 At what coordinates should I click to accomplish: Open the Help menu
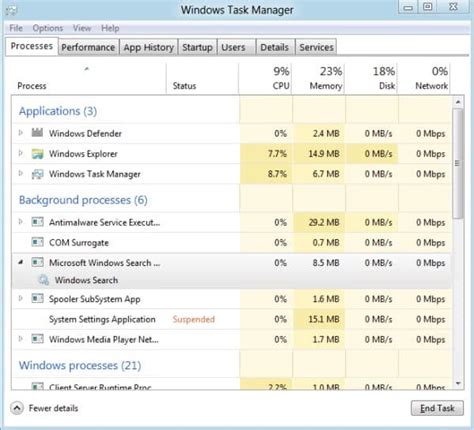[110, 28]
